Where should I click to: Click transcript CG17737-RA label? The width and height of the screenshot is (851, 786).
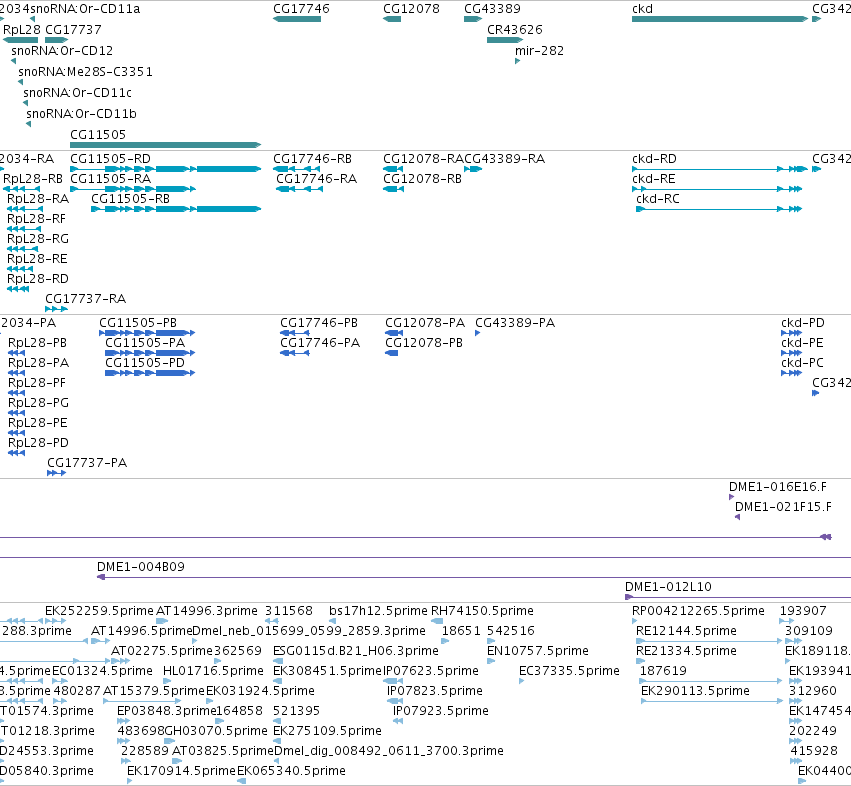(x=86, y=299)
